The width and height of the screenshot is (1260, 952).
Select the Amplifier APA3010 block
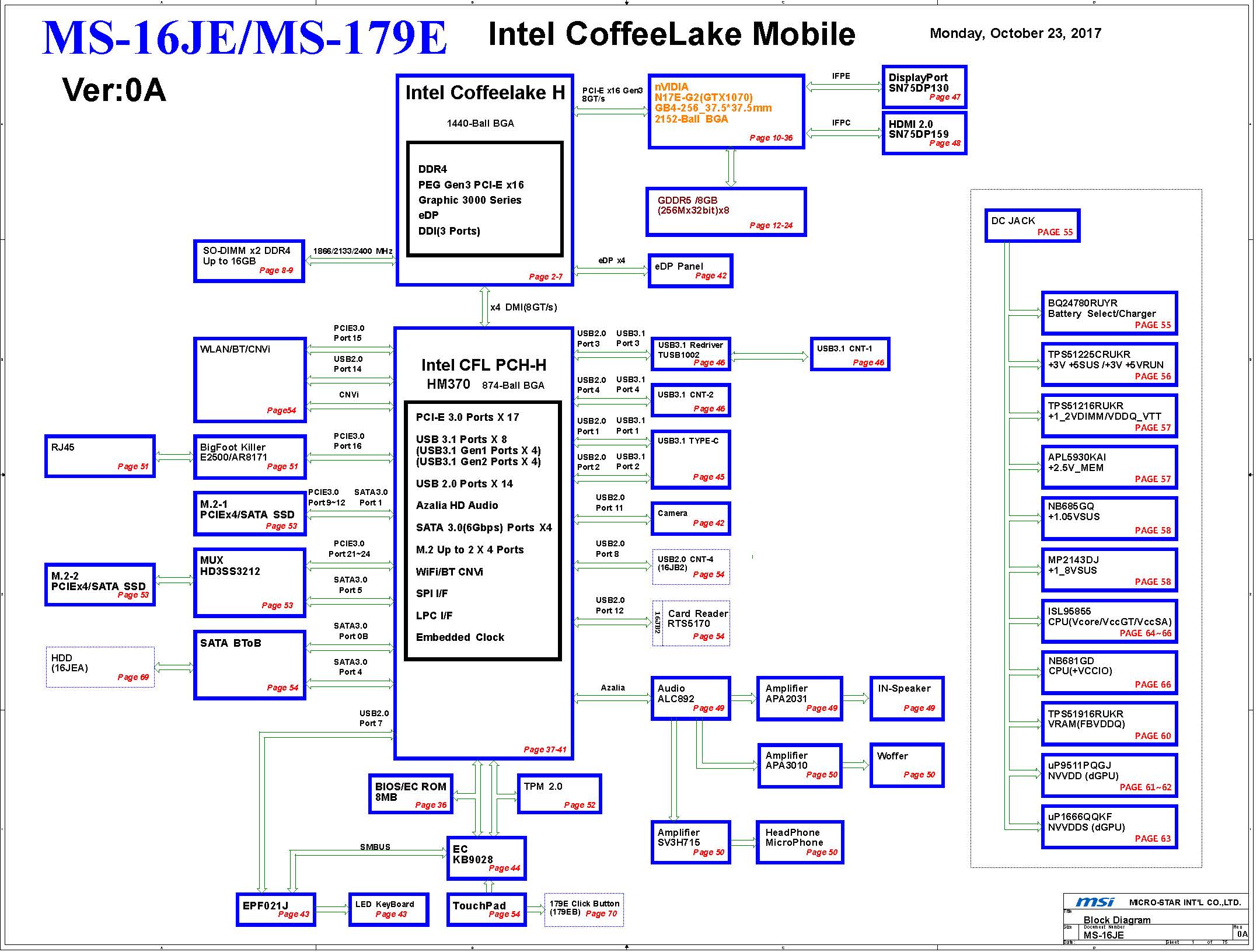800,766
